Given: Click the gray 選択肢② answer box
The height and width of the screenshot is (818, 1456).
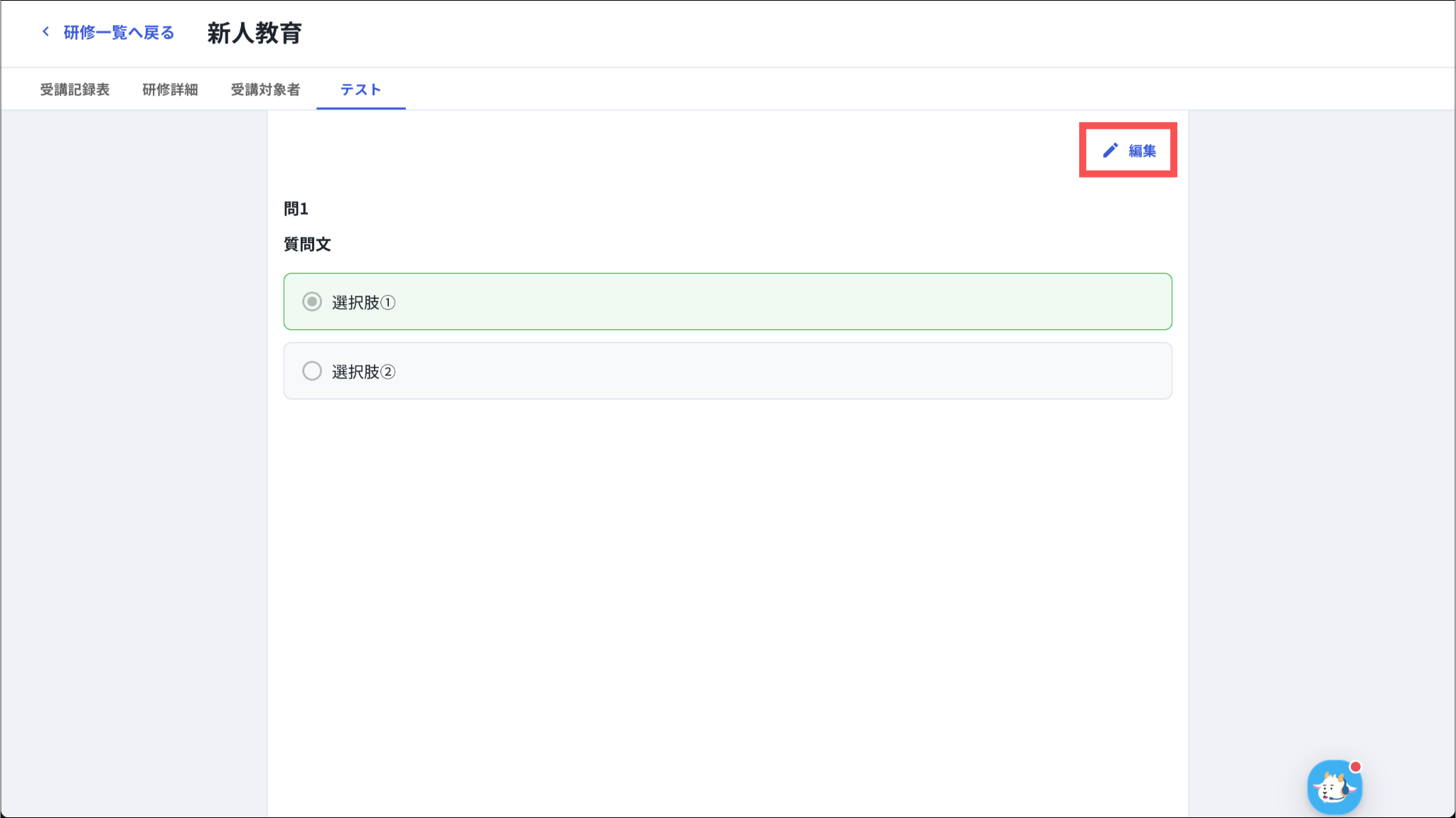Looking at the screenshot, I should [727, 371].
